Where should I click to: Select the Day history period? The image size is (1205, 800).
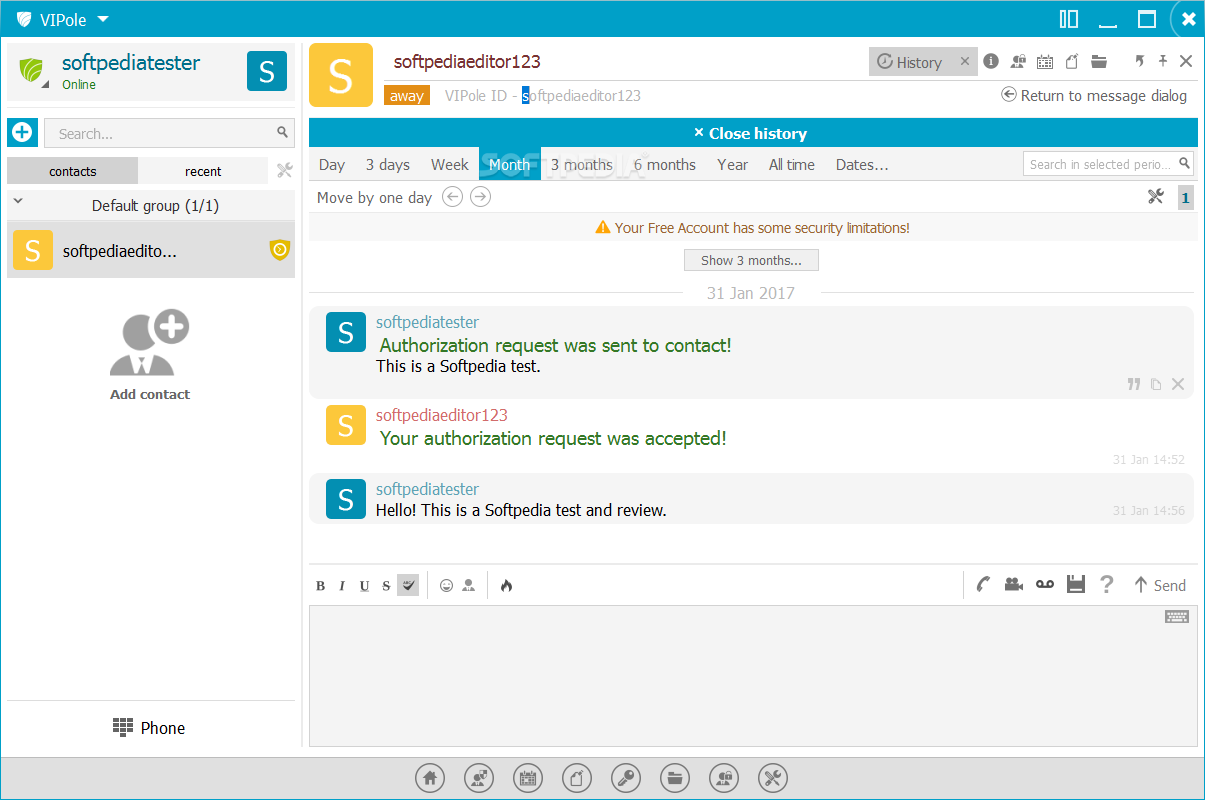(x=332, y=165)
